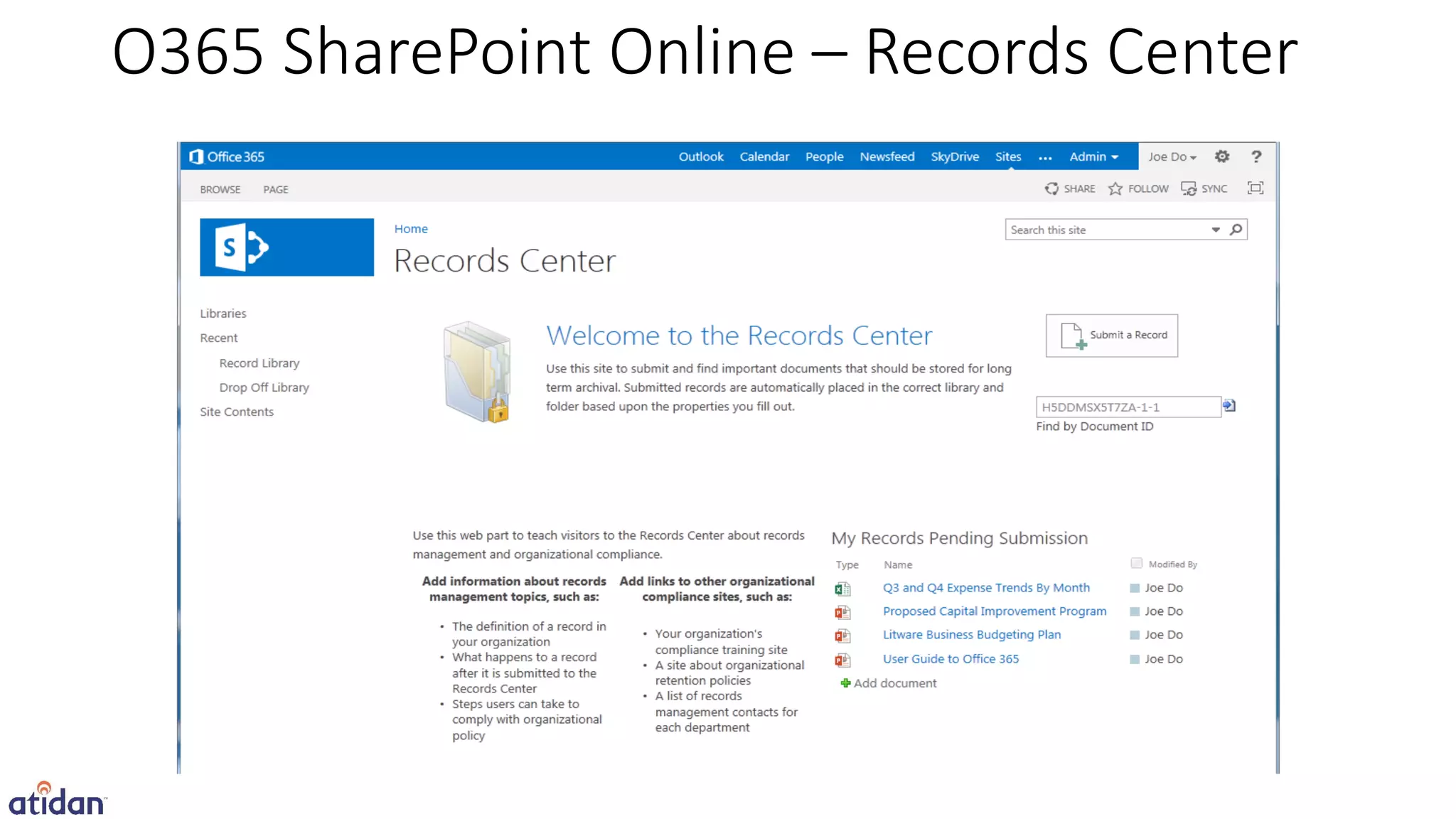Click the Find by Document ID go icon
The height and width of the screenshot is (819, 1456).
[1229, 406]
